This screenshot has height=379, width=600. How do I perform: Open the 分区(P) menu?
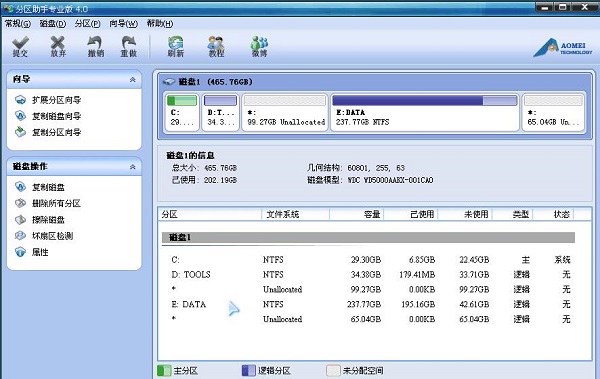click(87, 24)
